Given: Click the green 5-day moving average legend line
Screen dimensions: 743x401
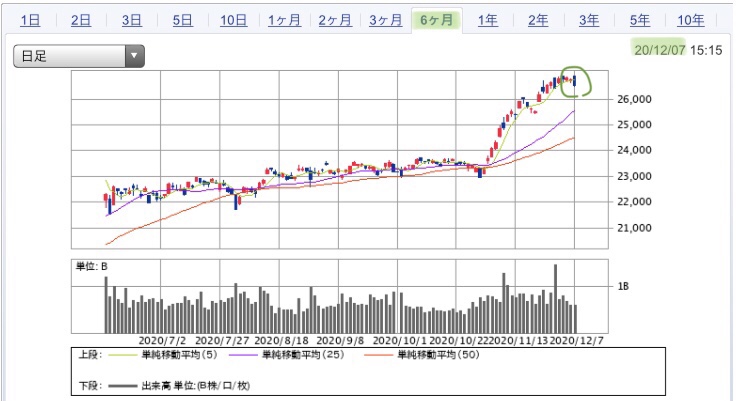Looking at the screenshot, I should [123, 355].
